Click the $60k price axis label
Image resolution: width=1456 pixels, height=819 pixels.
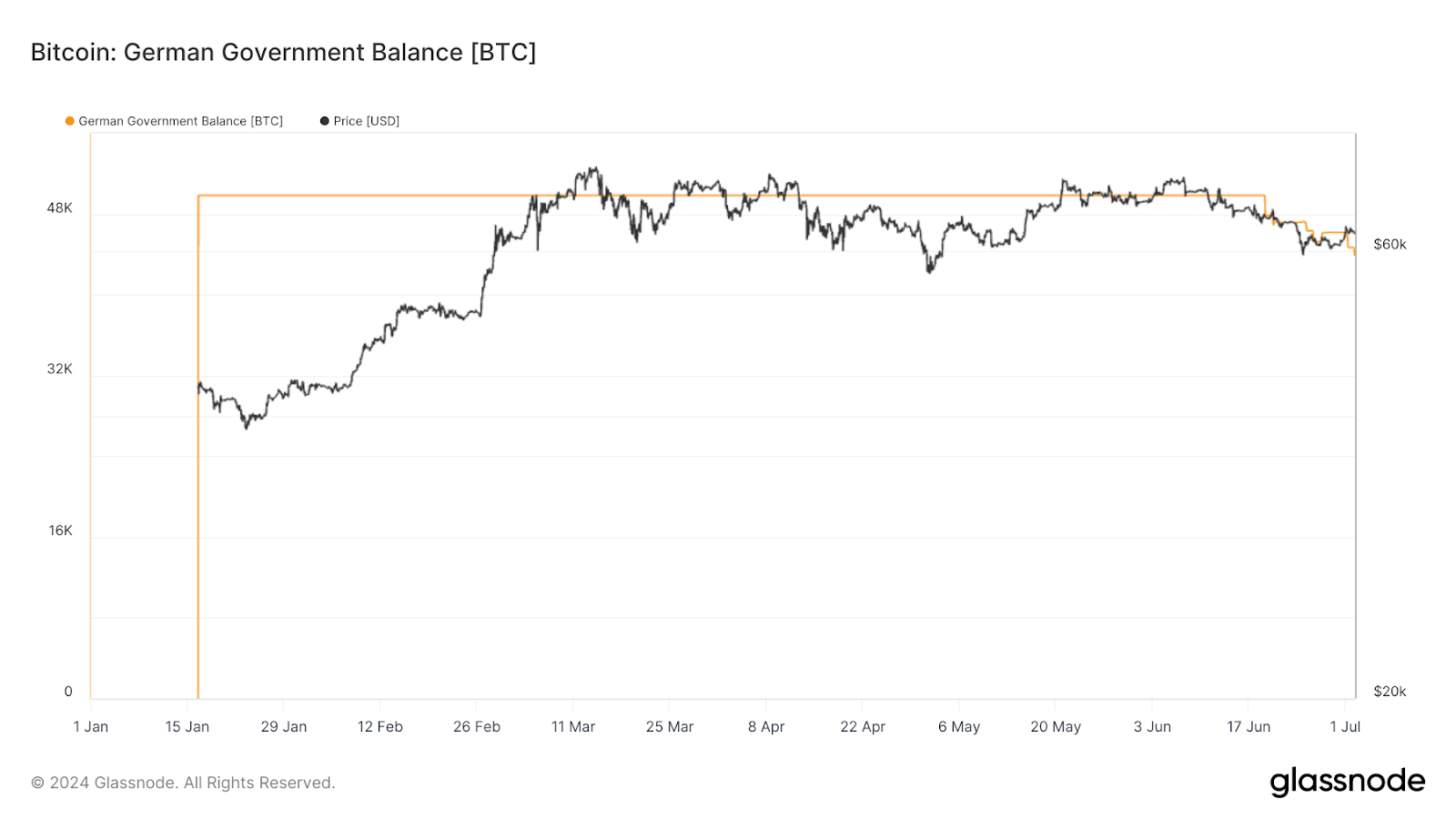(x=1390, y=244)
